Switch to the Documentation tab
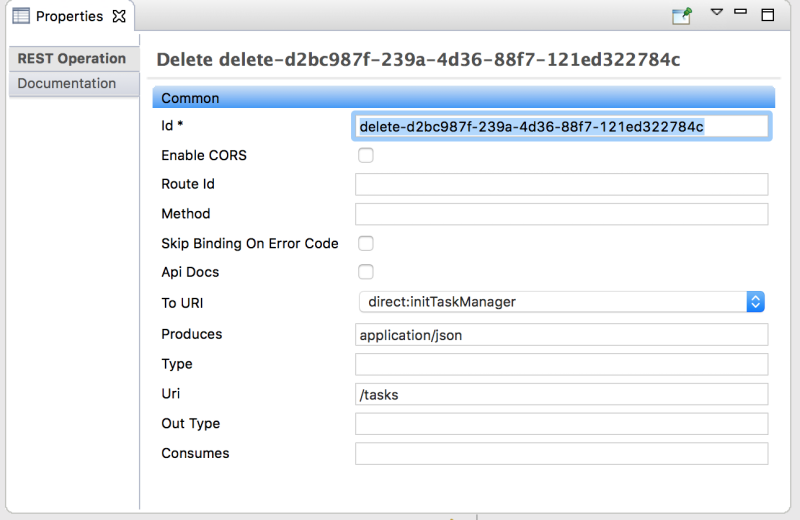 coord(67,83)
